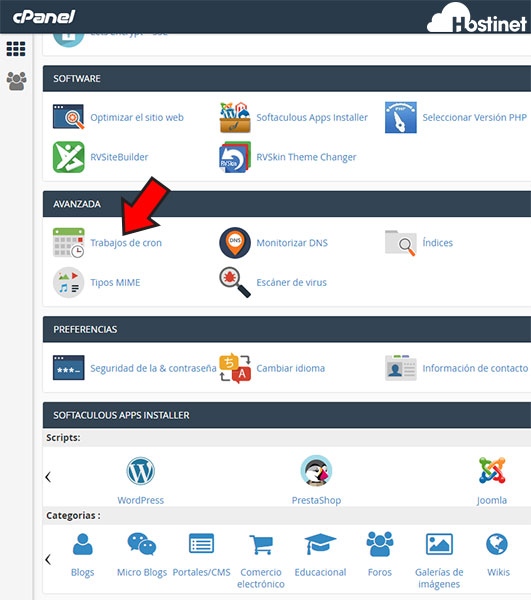Open the Tipos MIME link

[115, 283]
